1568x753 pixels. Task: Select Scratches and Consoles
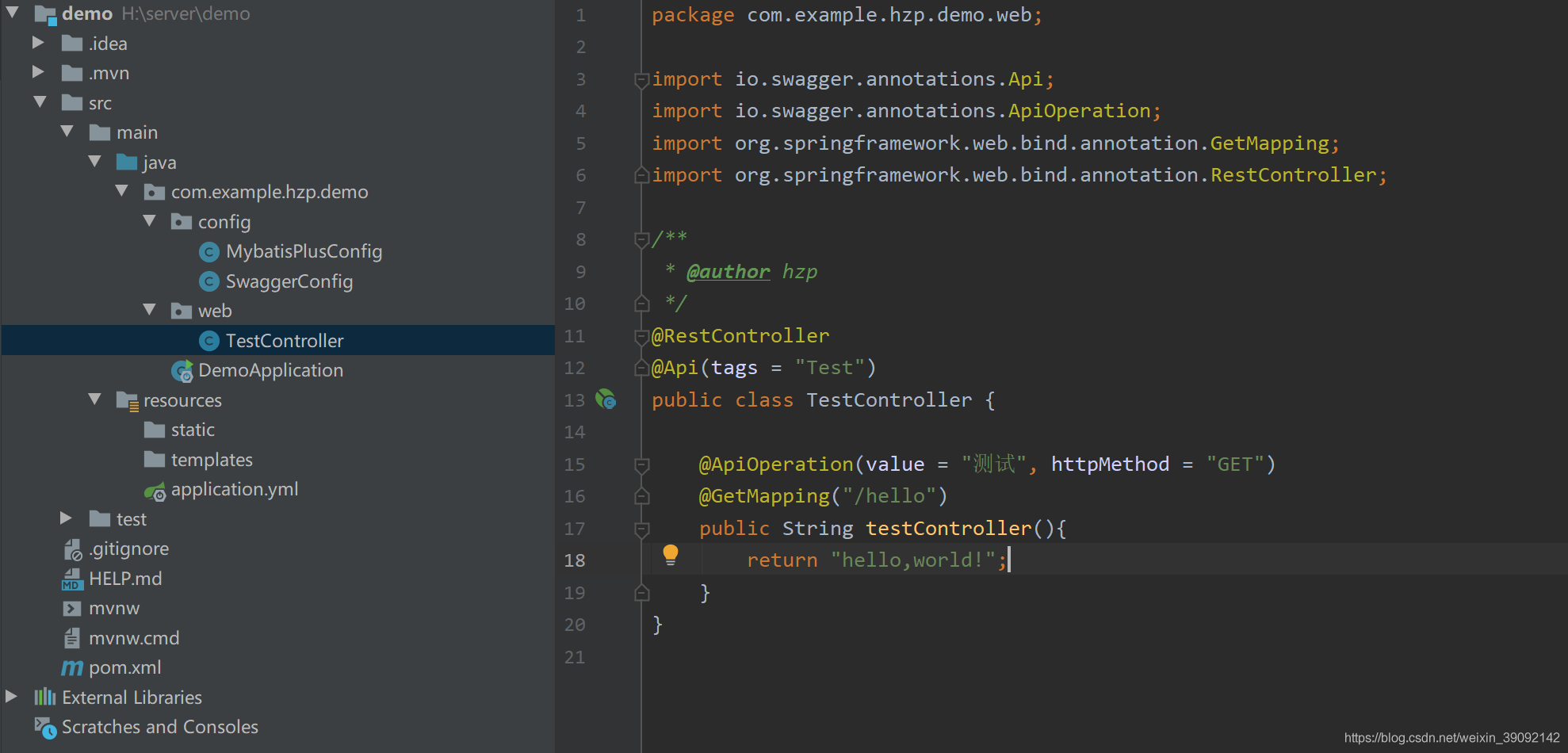tap(159, 727)
